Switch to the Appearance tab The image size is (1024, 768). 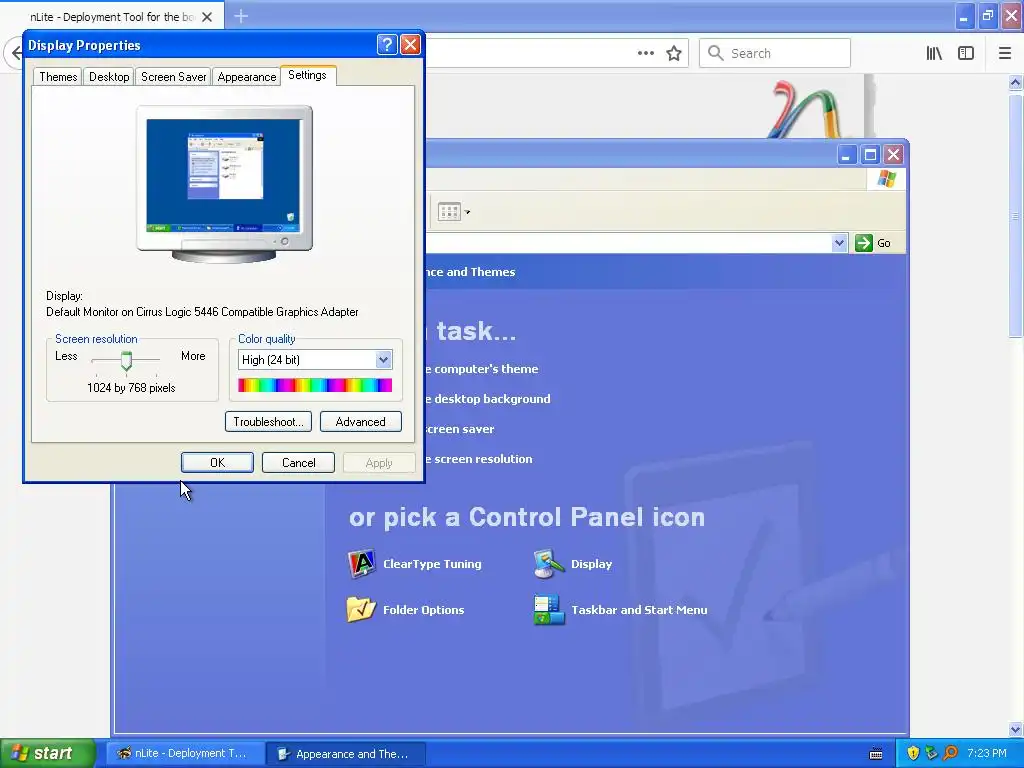pos(247,77)
